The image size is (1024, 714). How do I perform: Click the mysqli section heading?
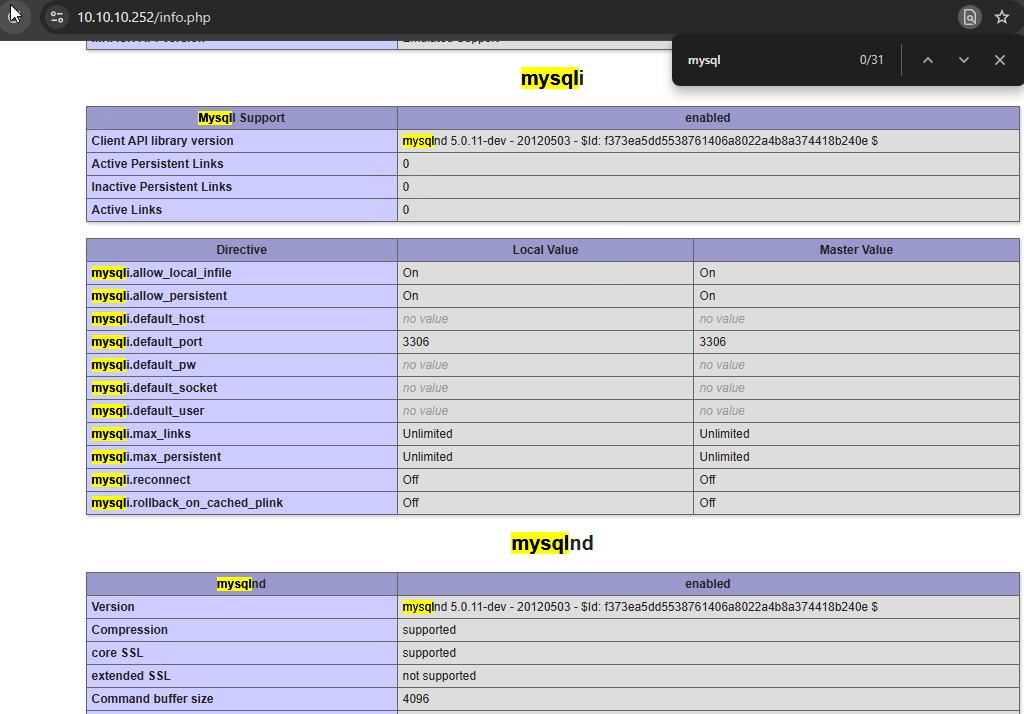point(552,78)
